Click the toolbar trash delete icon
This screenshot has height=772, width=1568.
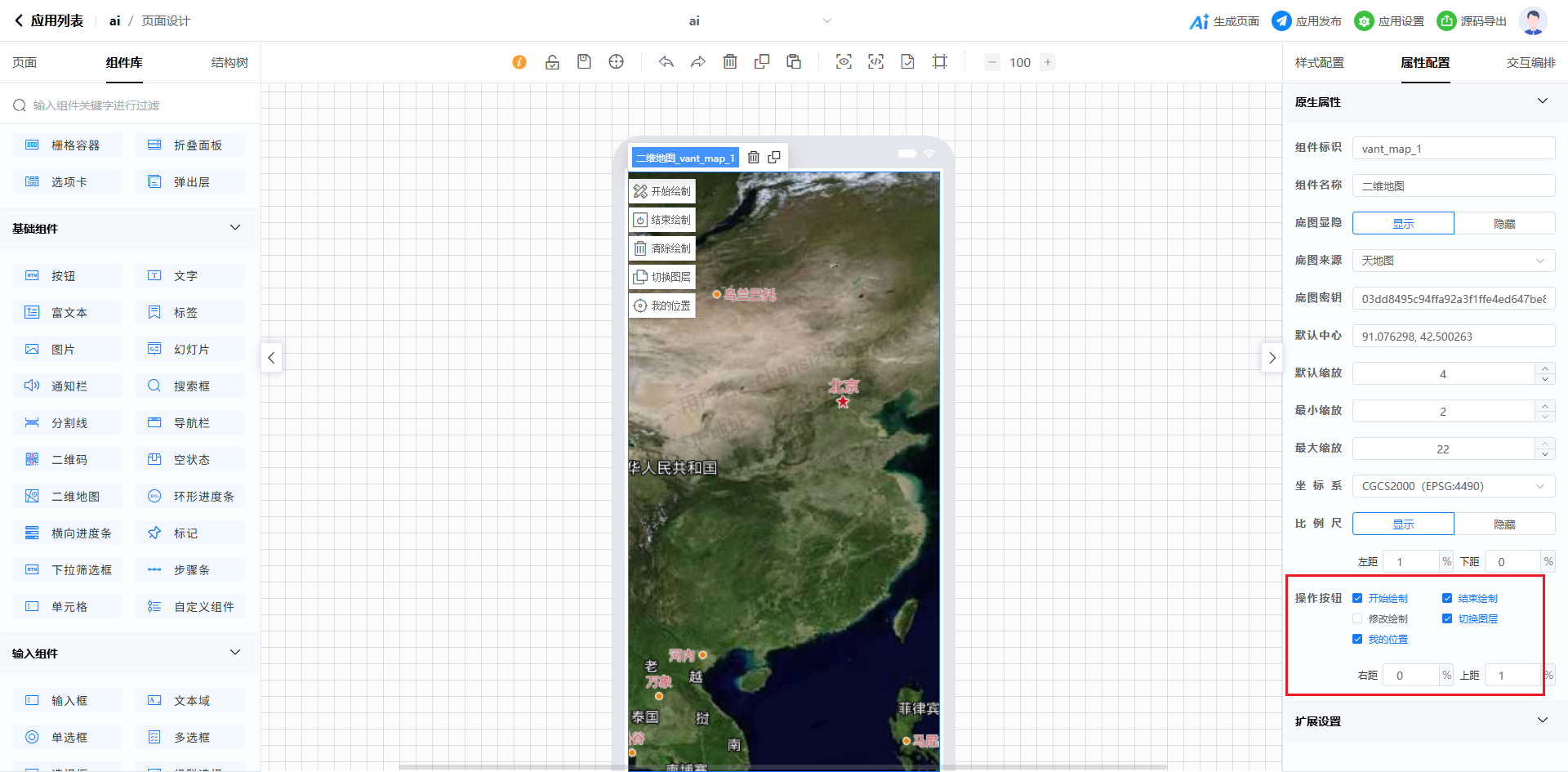730,62
